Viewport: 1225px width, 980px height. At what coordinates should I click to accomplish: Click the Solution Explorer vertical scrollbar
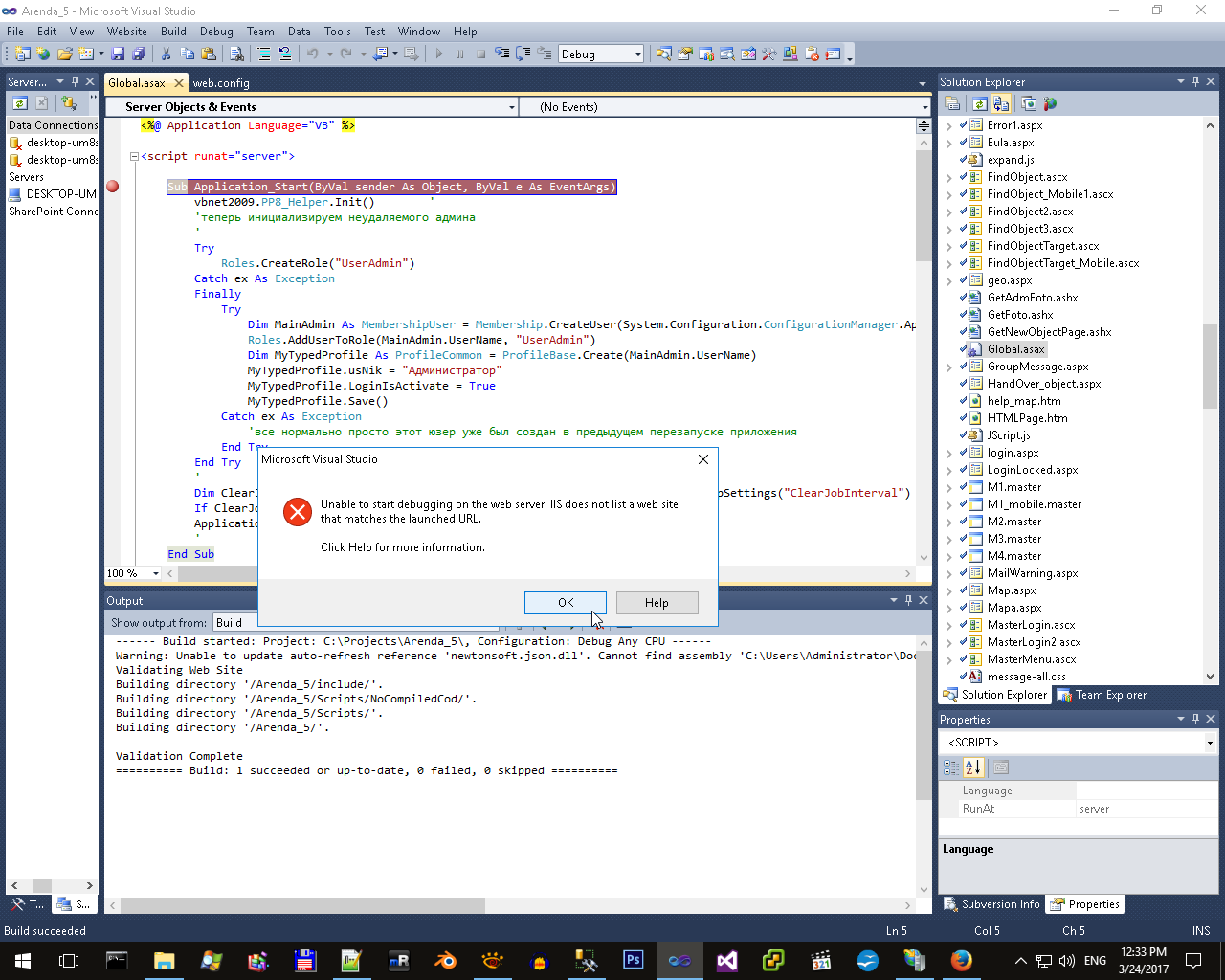[x=1210, y=366]
